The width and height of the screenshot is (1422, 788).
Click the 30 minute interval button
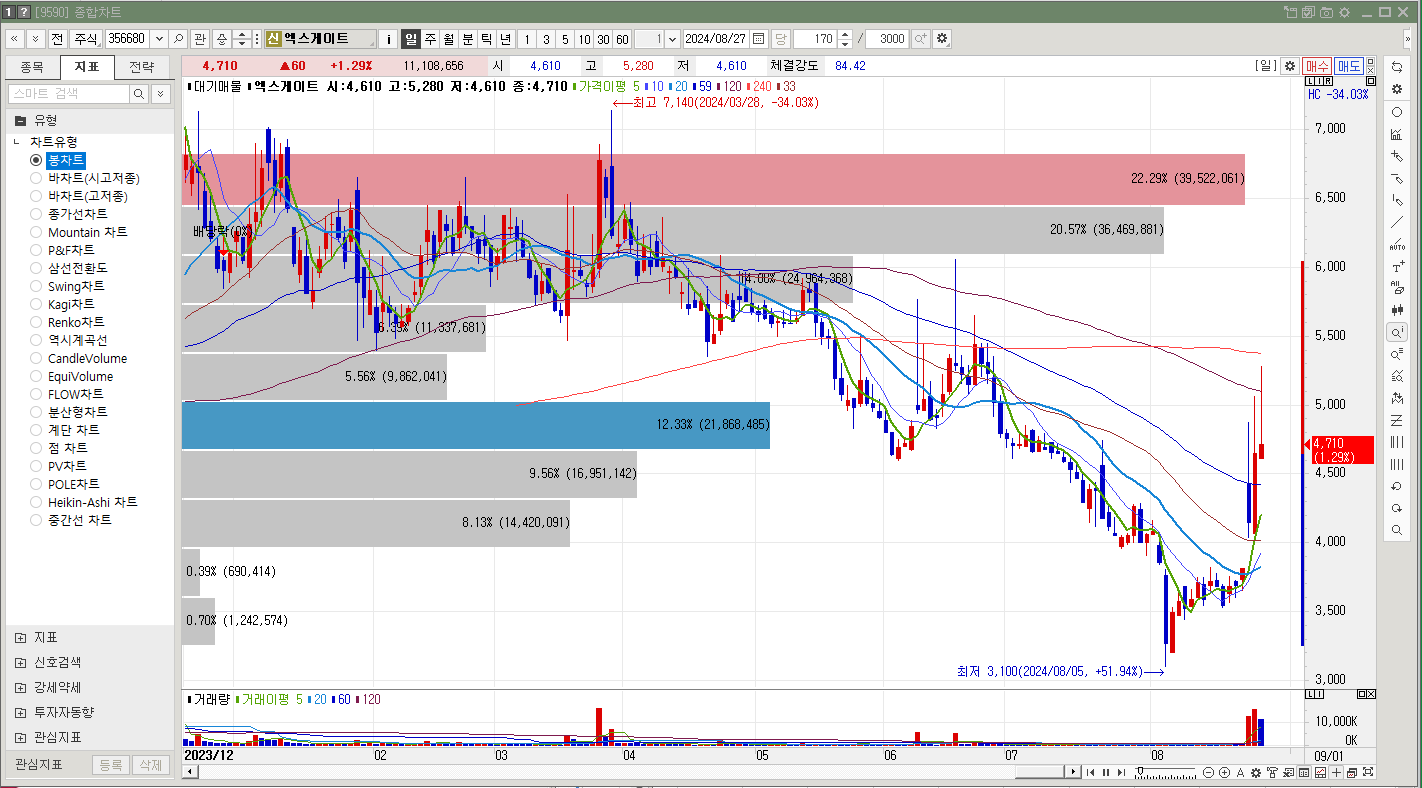(x=603, y=39)
